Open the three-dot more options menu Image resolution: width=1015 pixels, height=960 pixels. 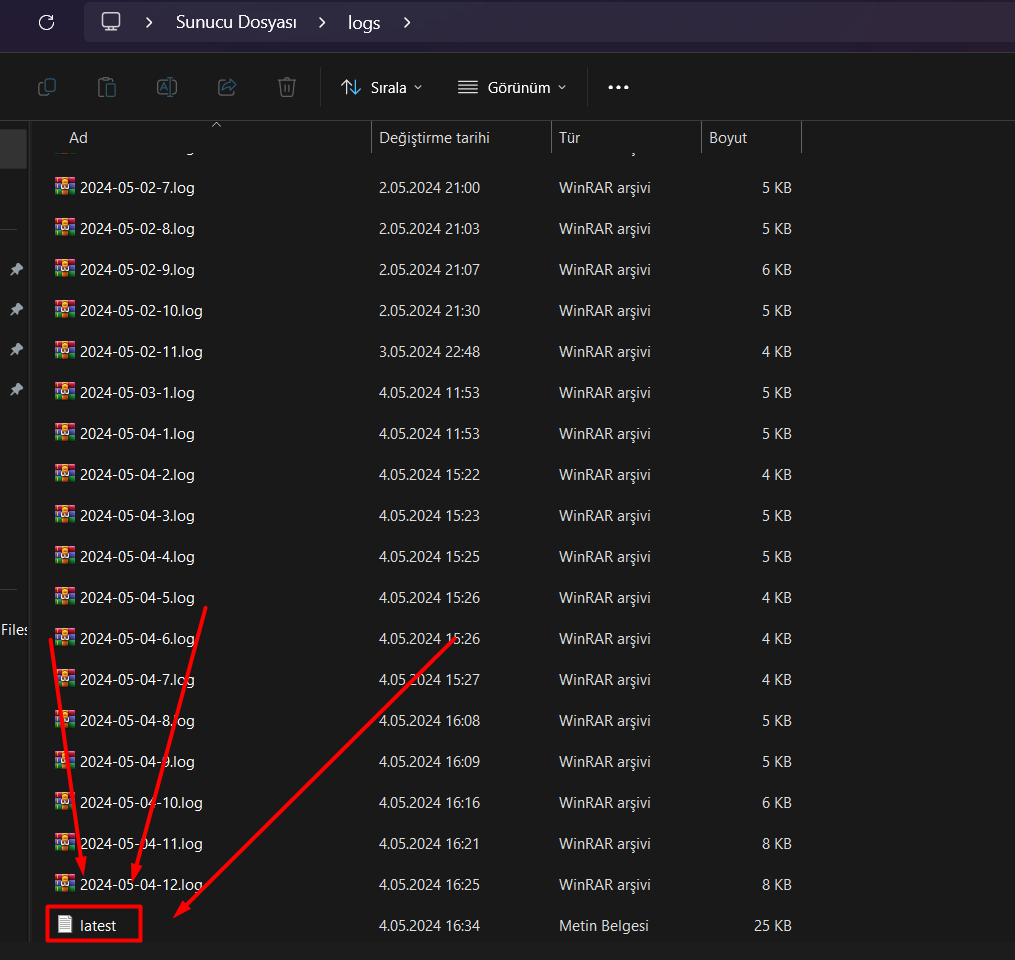[618, 87]
